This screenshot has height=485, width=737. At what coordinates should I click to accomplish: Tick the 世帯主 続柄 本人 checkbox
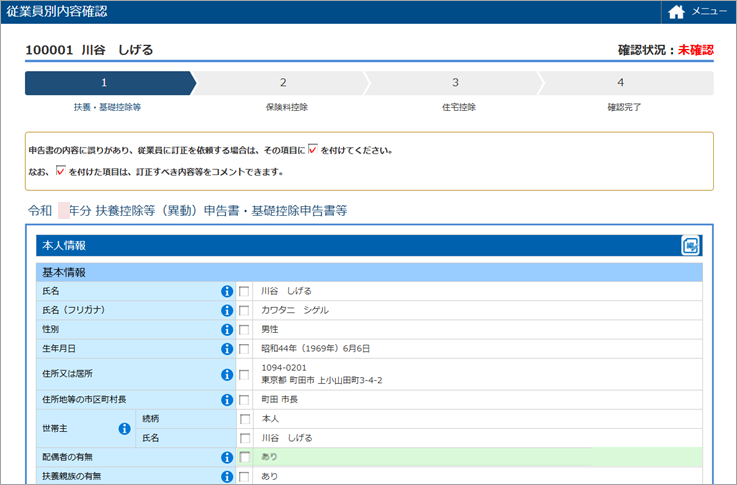245,419
